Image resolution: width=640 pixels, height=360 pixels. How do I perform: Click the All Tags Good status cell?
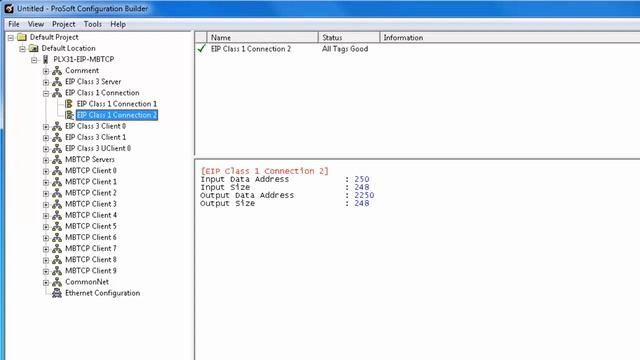pyautogui.click(x=345, y=49)
